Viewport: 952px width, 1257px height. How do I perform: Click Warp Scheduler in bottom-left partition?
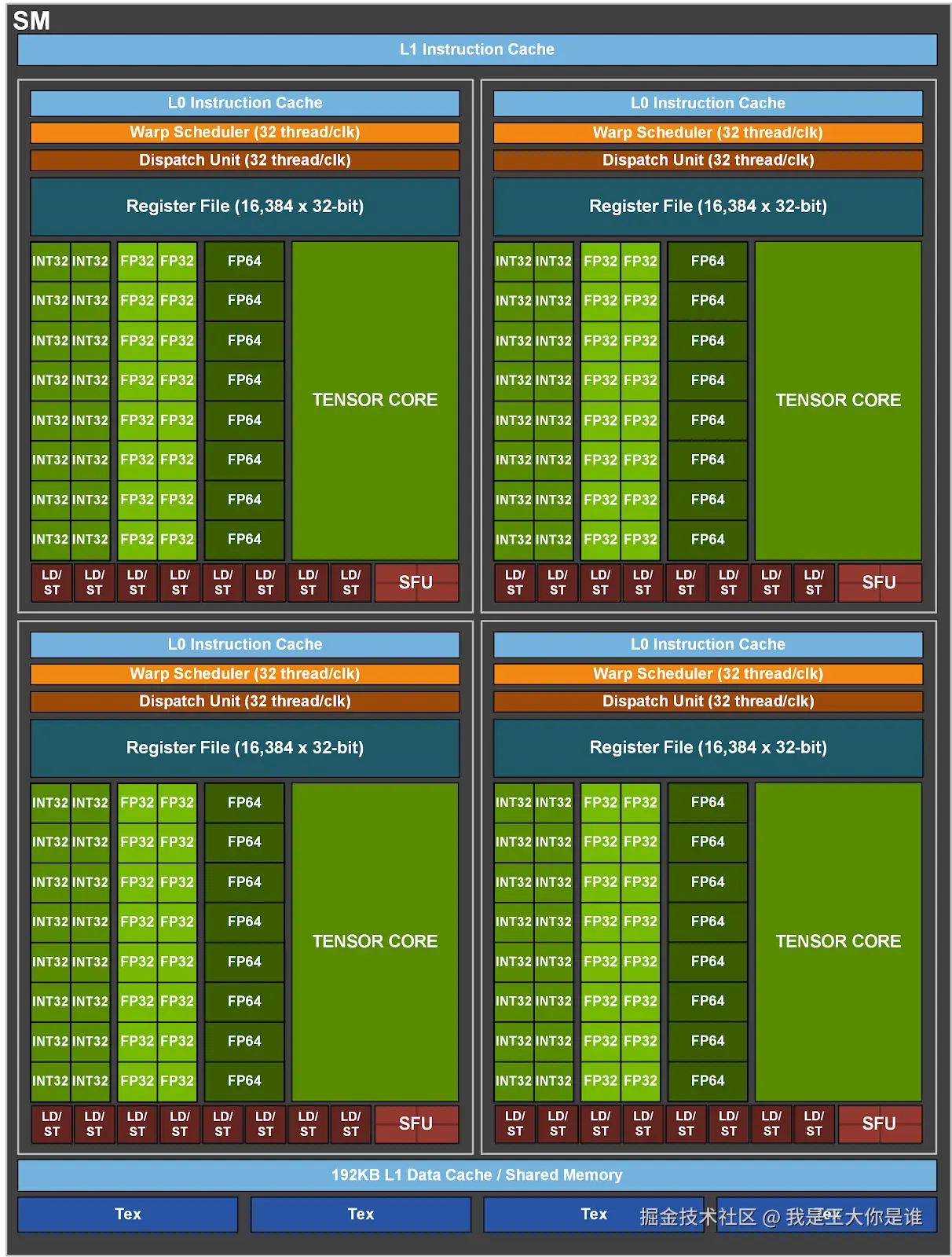click(245, 673)
